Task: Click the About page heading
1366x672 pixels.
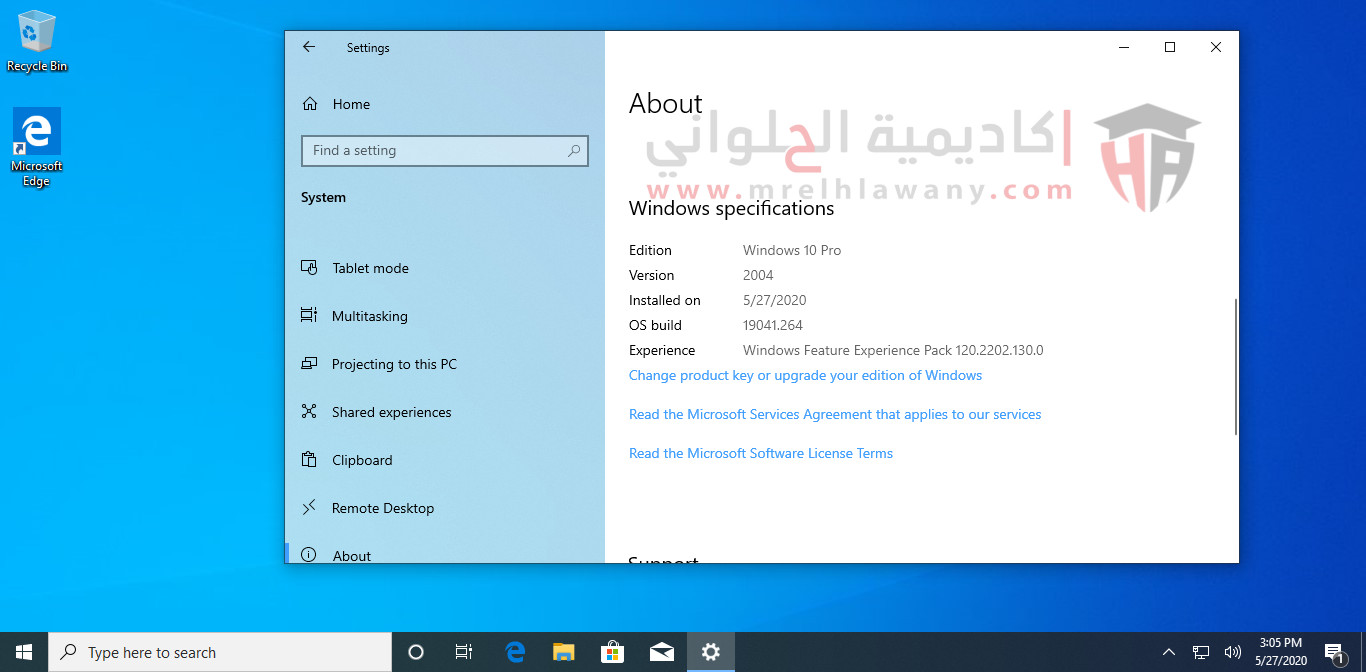Action: tap(666, 104)
